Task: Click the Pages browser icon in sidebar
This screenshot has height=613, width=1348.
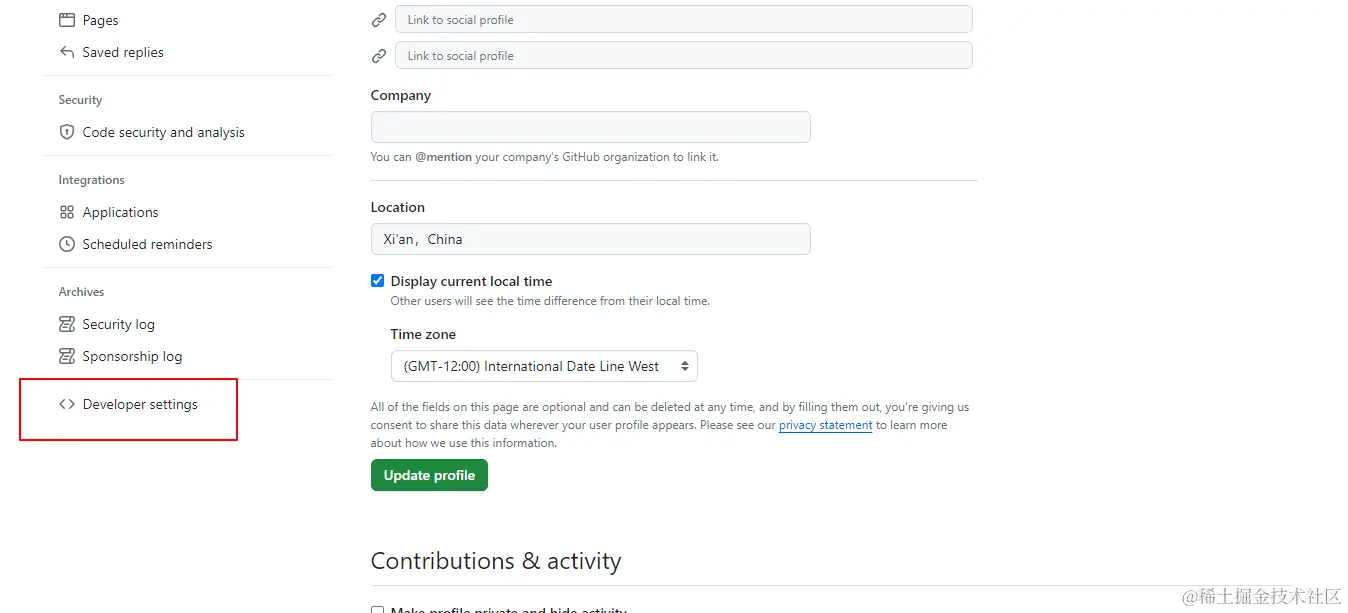Action: tap(67, 20)
